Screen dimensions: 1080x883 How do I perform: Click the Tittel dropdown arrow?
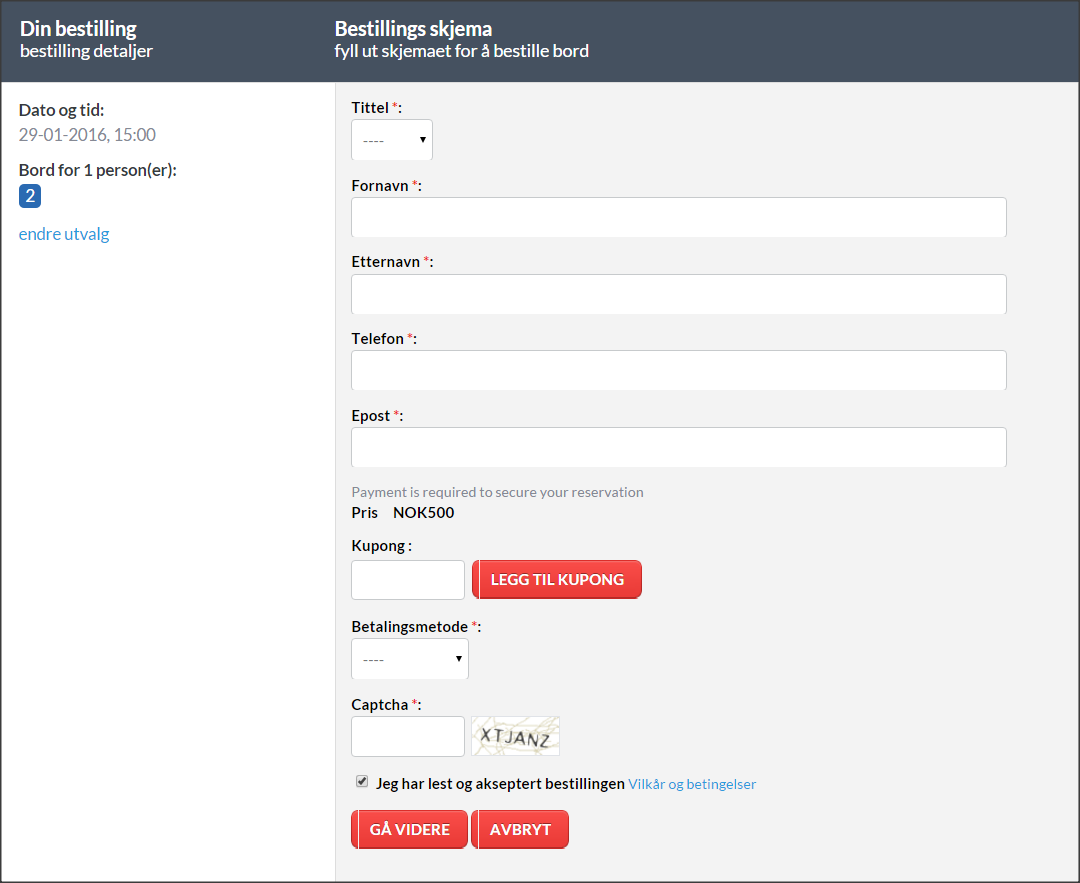[x=423, y=140]
